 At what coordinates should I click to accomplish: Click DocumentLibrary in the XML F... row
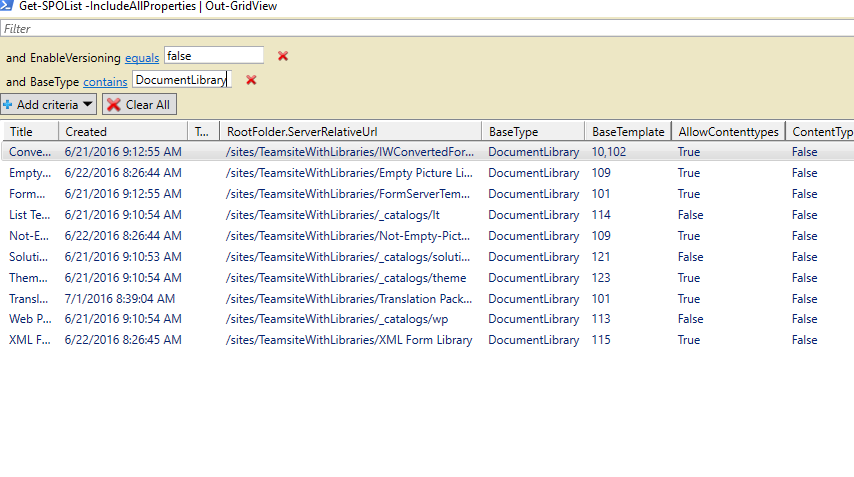[x=534, y=340]
